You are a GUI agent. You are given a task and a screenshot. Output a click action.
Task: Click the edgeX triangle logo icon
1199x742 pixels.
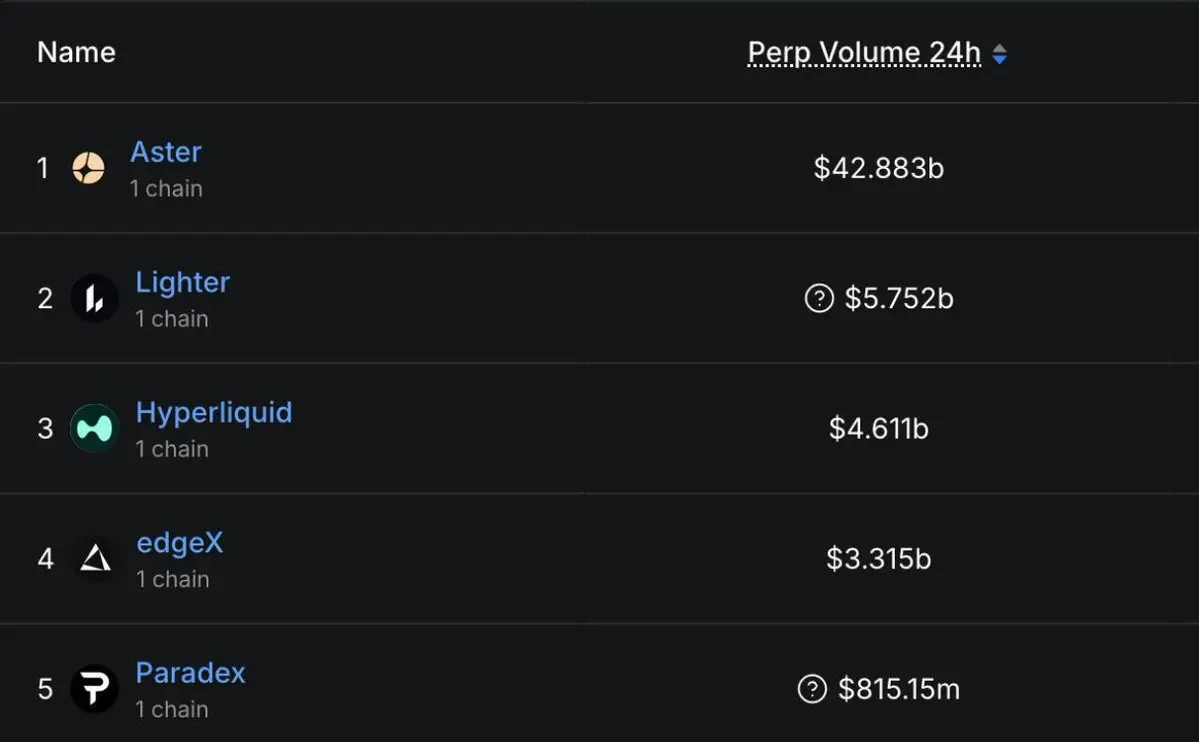click(x=95, y=558)
